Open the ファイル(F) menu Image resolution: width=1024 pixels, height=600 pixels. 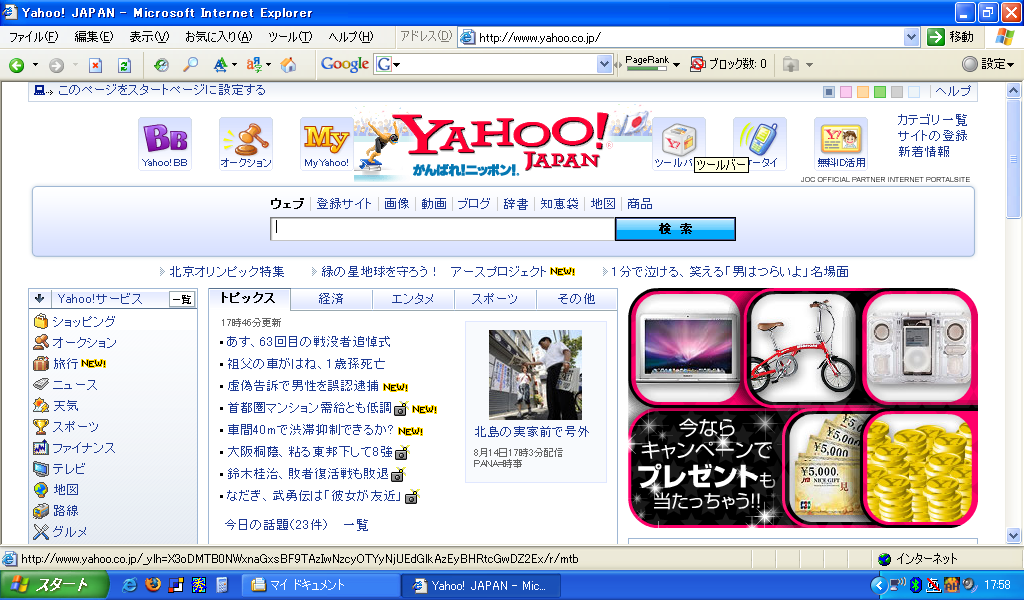(x=33, y=37)
